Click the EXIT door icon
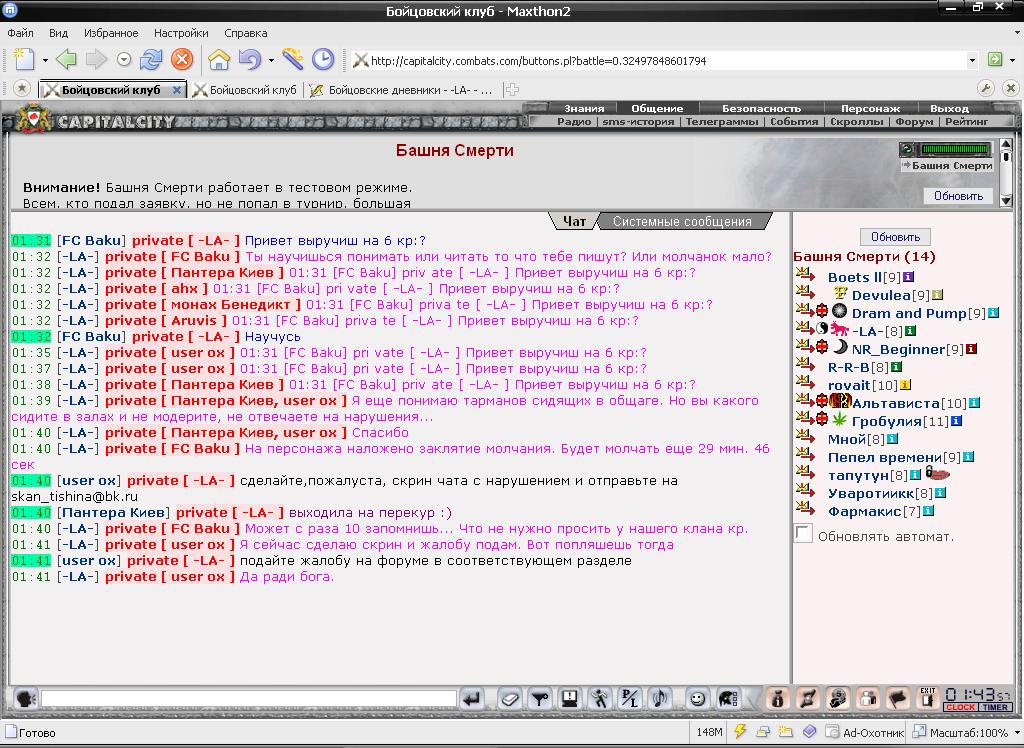Viewport: 1024px width, 748px height. [x=928, y=698]
